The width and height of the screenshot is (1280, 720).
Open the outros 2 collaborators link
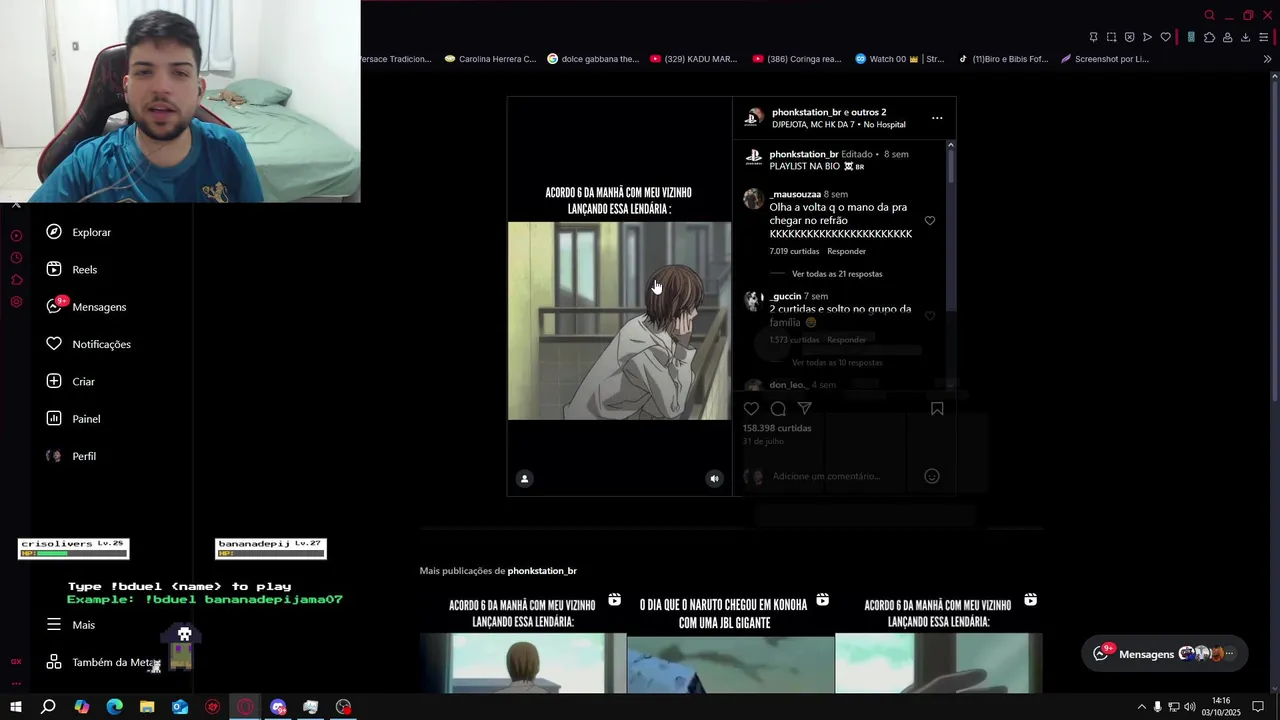(x=869, y=112)
